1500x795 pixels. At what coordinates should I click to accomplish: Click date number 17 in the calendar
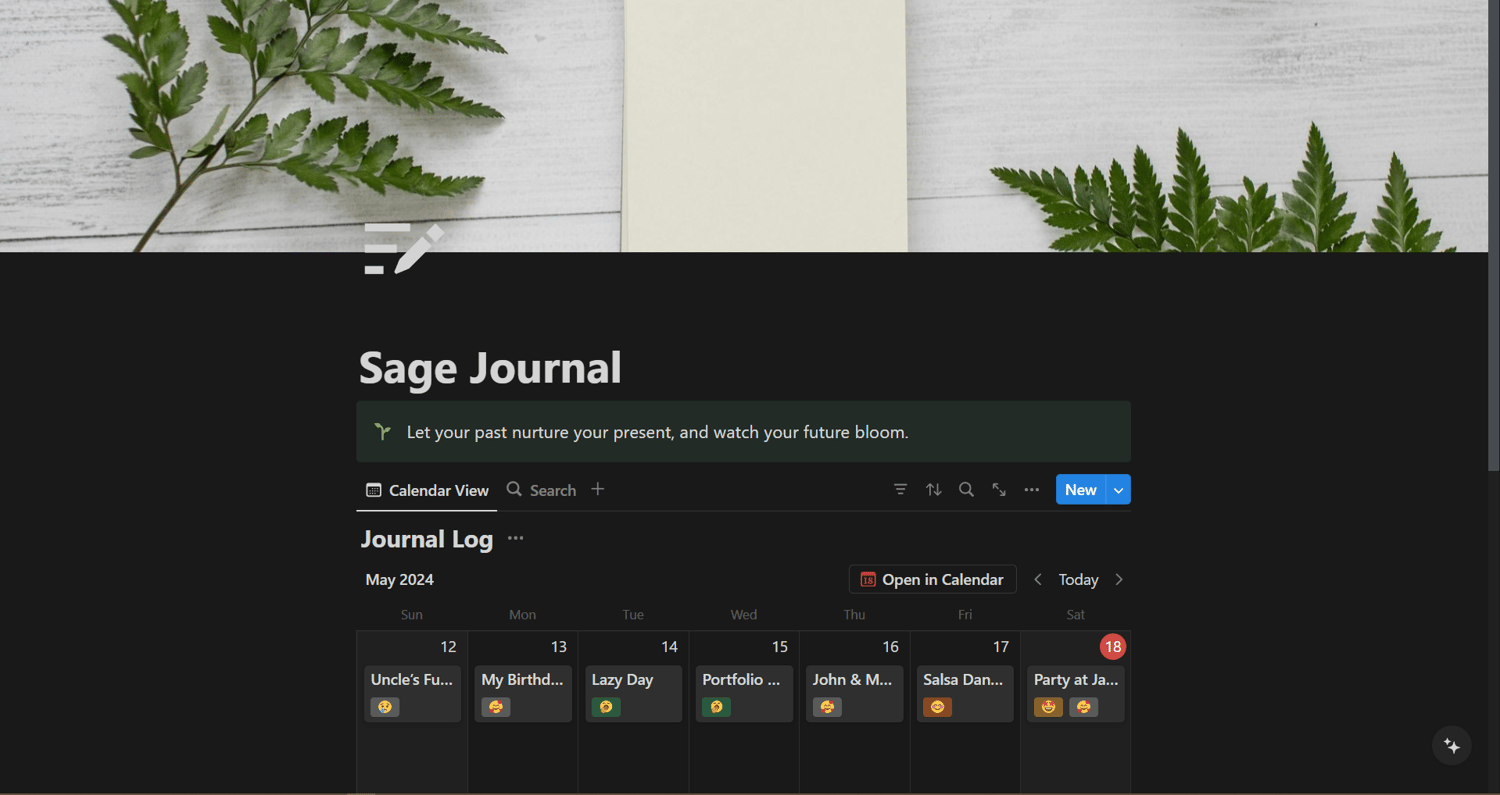[x=1001, y=647]
